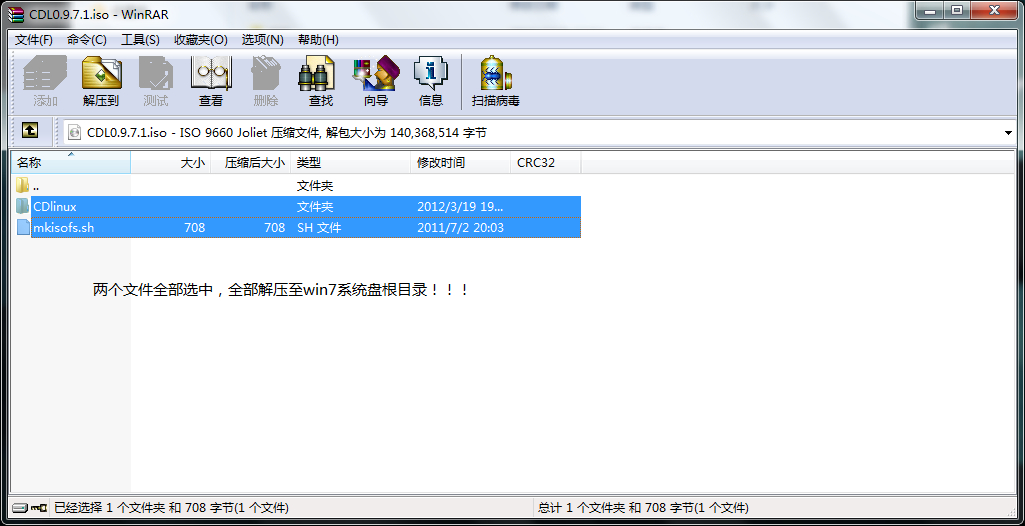The width and height of the screenshot is (1025, 526).
Task: Sort by Packed size (压缩后大小) column
Action: click(x=251, y=163)
